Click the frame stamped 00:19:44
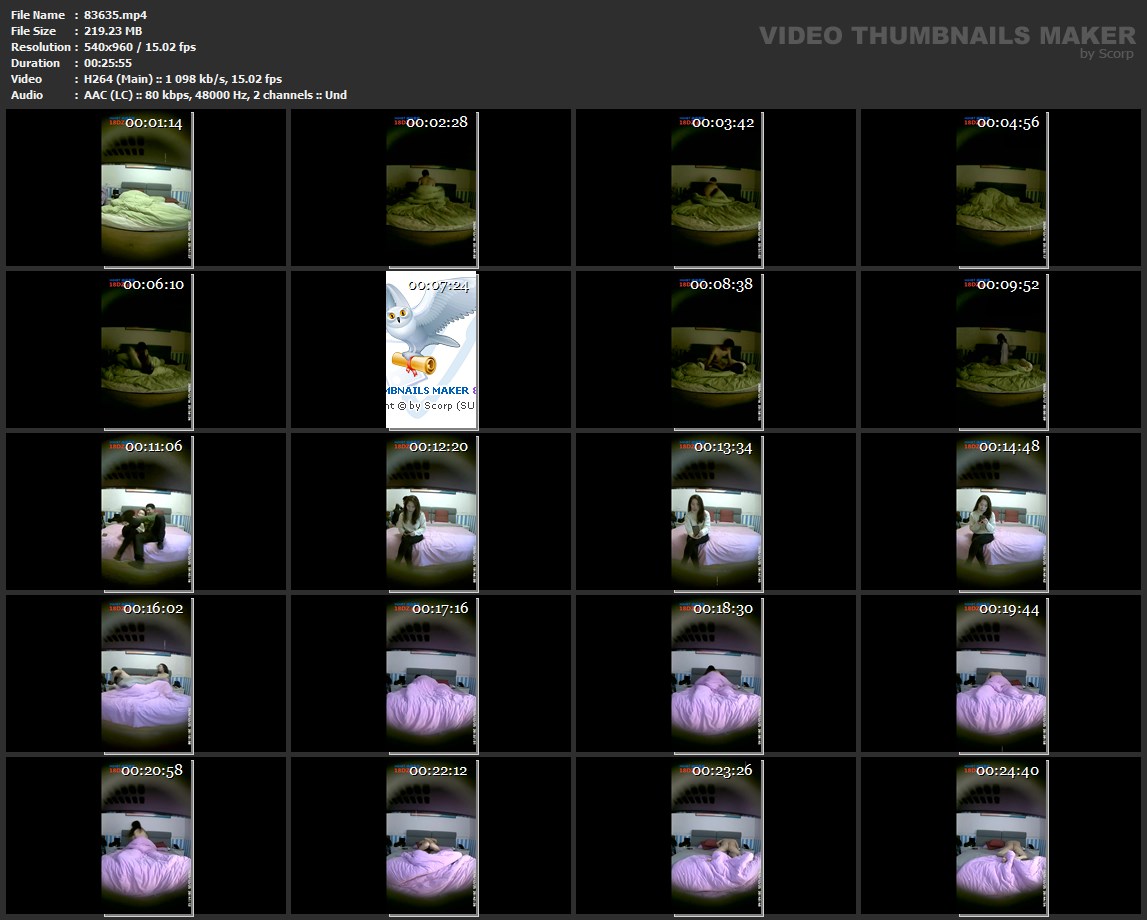The image size is (1147, 920). [1002, 674]
